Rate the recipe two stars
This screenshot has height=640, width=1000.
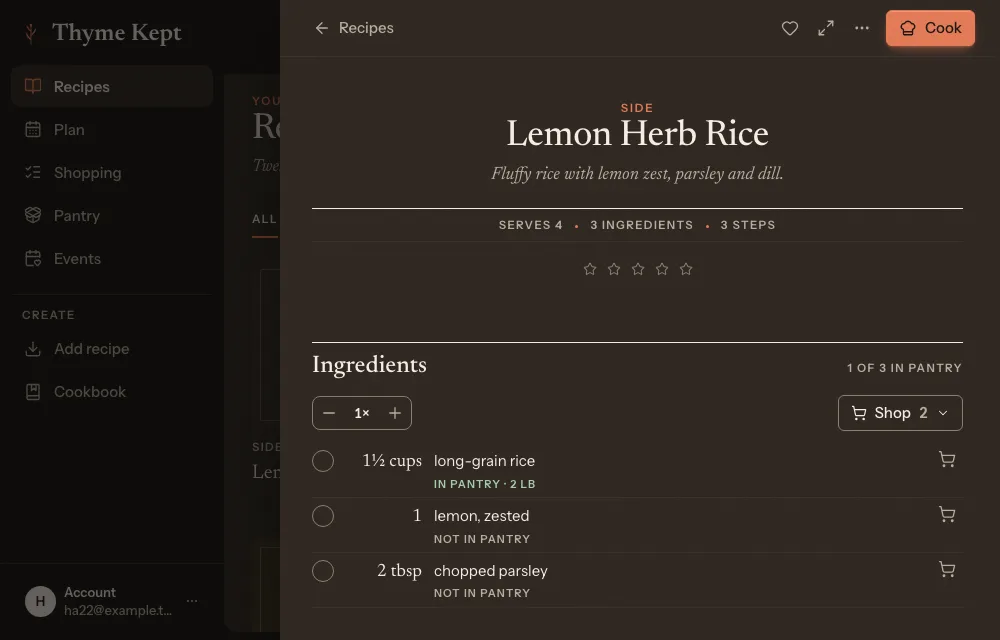pos(614,269)
